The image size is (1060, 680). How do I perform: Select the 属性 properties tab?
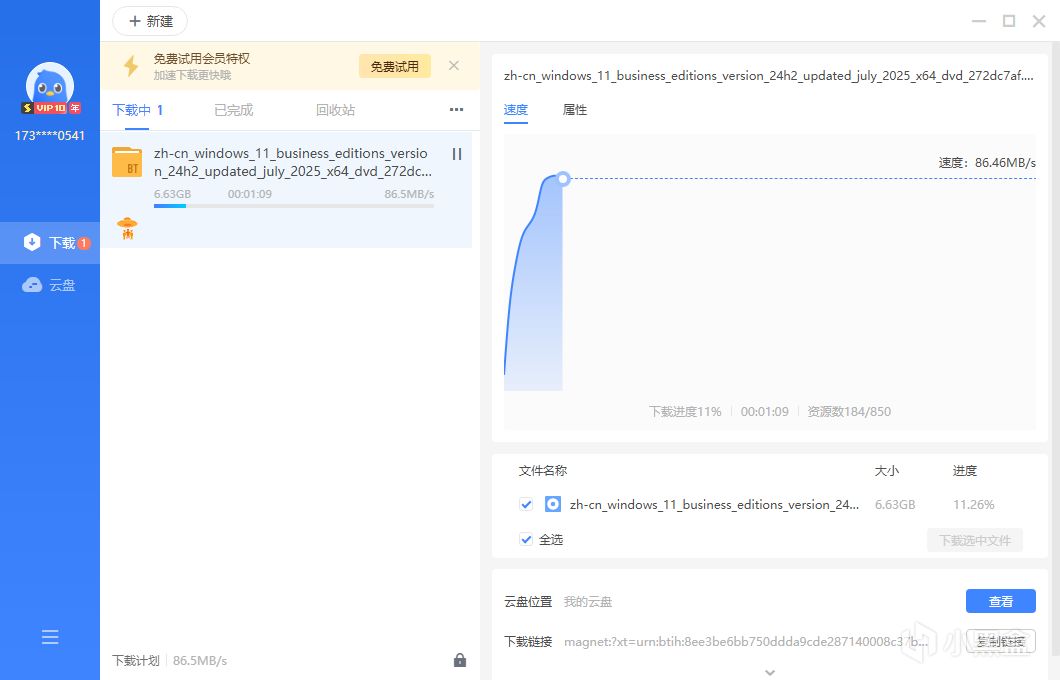575,110
